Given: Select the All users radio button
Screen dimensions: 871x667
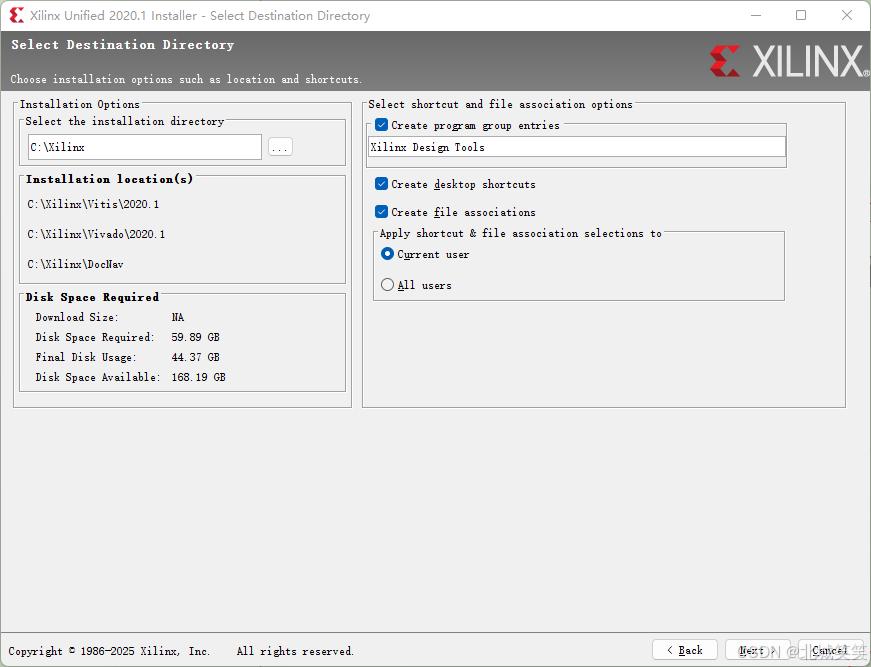Looking at the screenshot, I should click(x=387, y=285).
